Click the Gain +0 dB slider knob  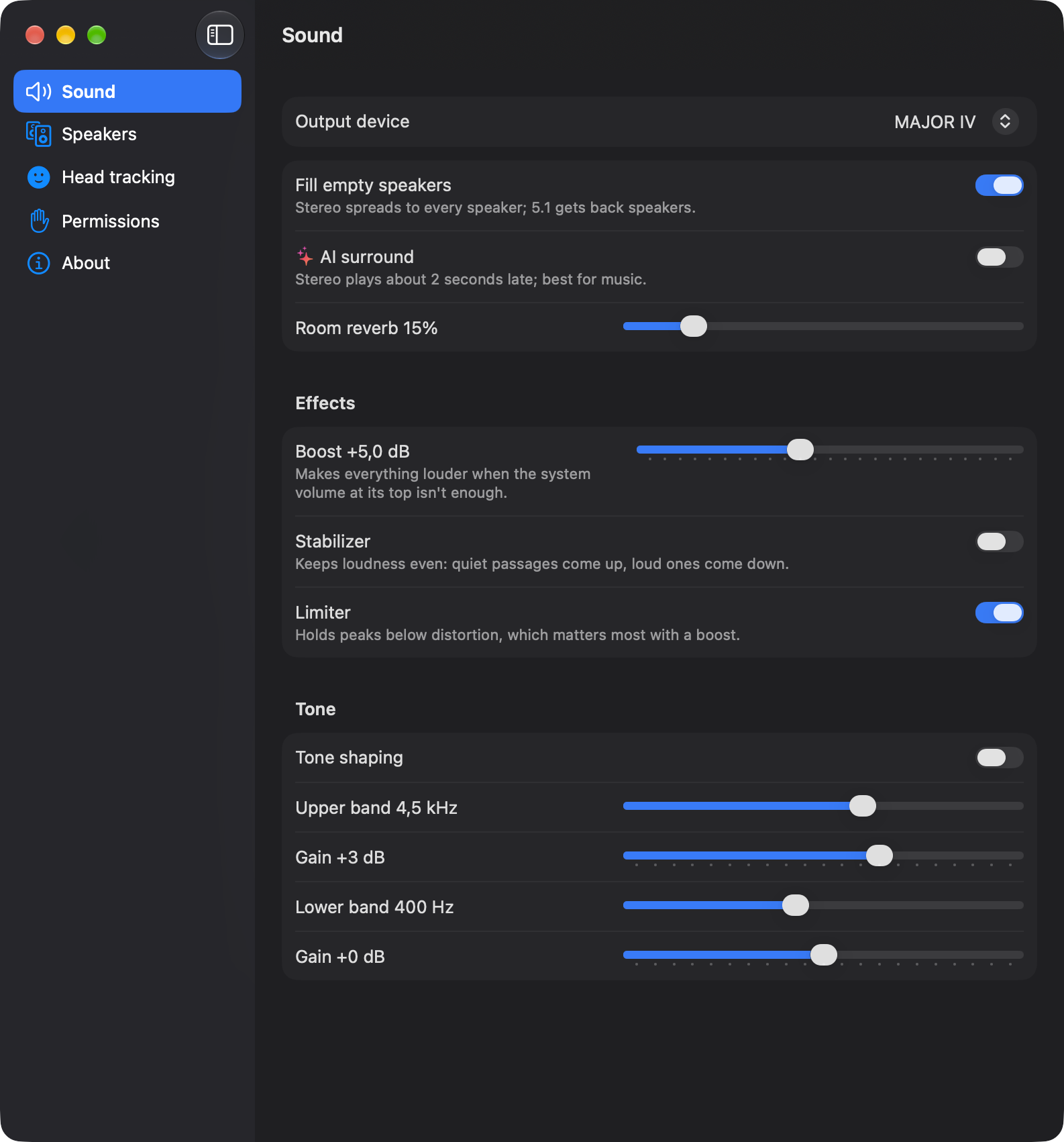coord(824,955)
